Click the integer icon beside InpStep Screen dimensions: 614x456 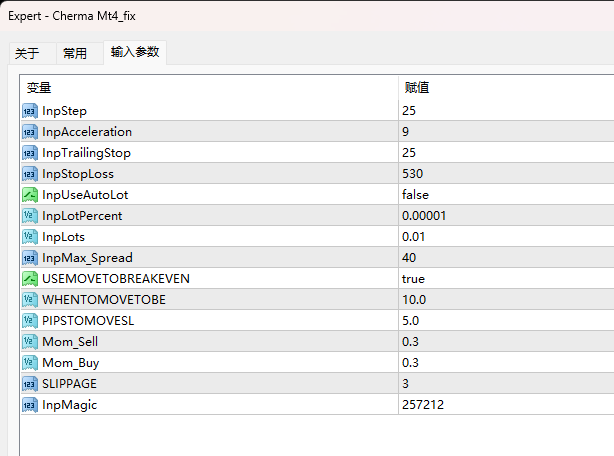coord(30,111)
